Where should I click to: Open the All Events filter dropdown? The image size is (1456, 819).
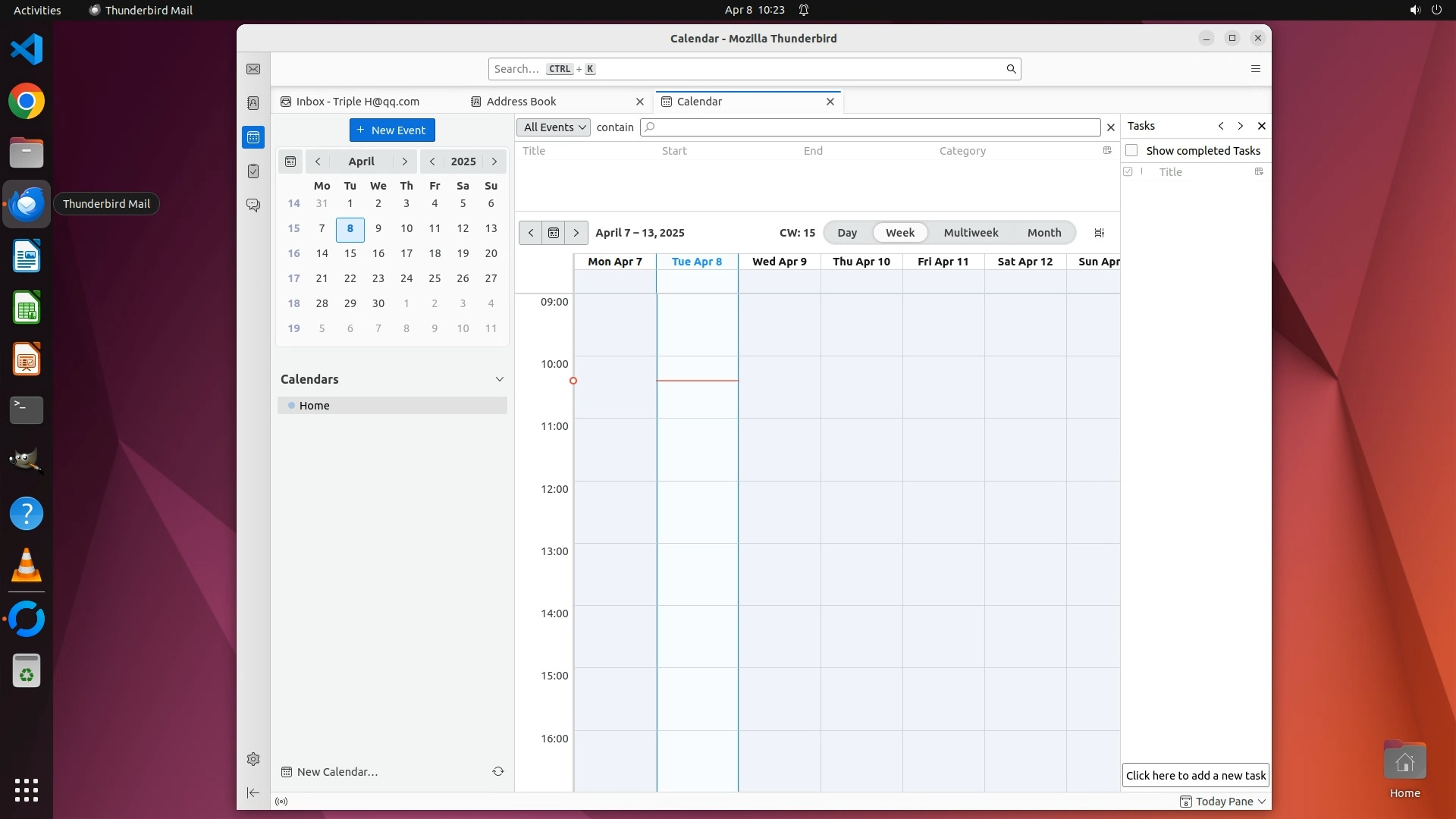[x=554, y=127]
